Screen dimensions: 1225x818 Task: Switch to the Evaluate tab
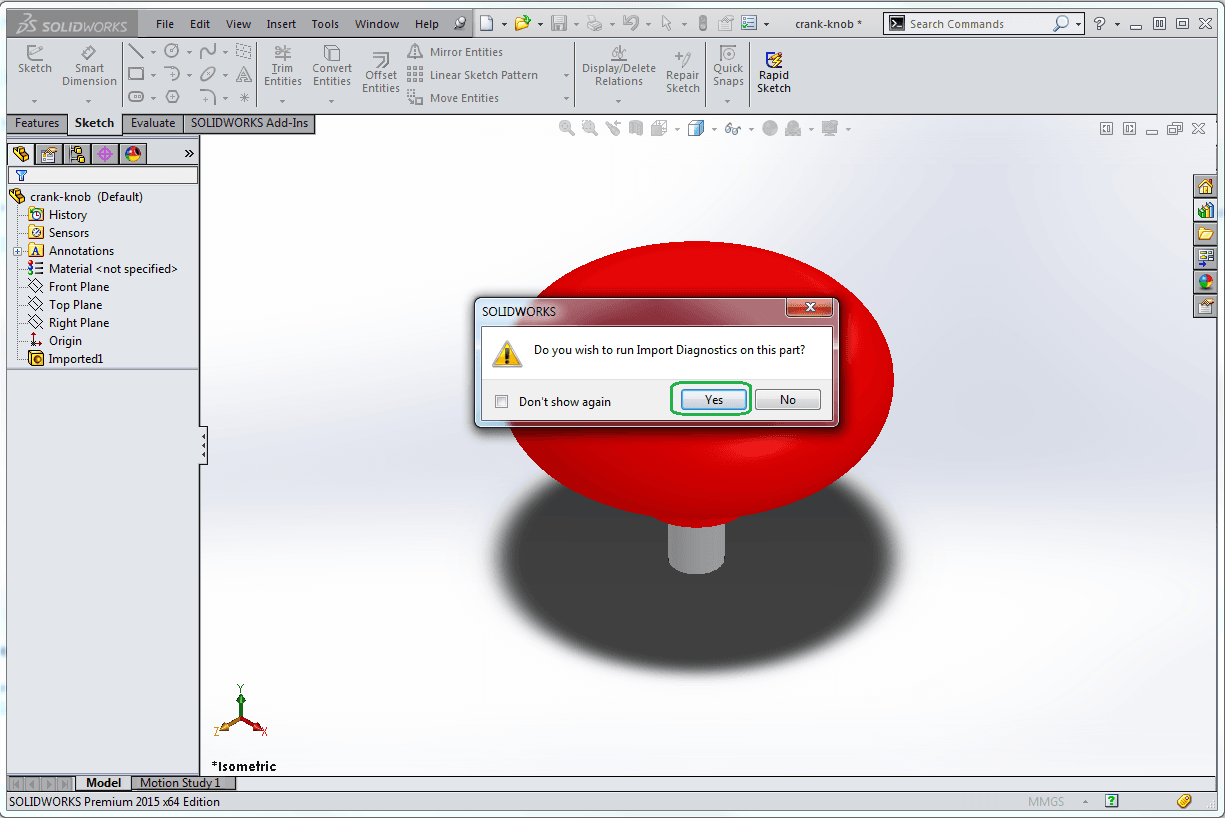[153, 123]
